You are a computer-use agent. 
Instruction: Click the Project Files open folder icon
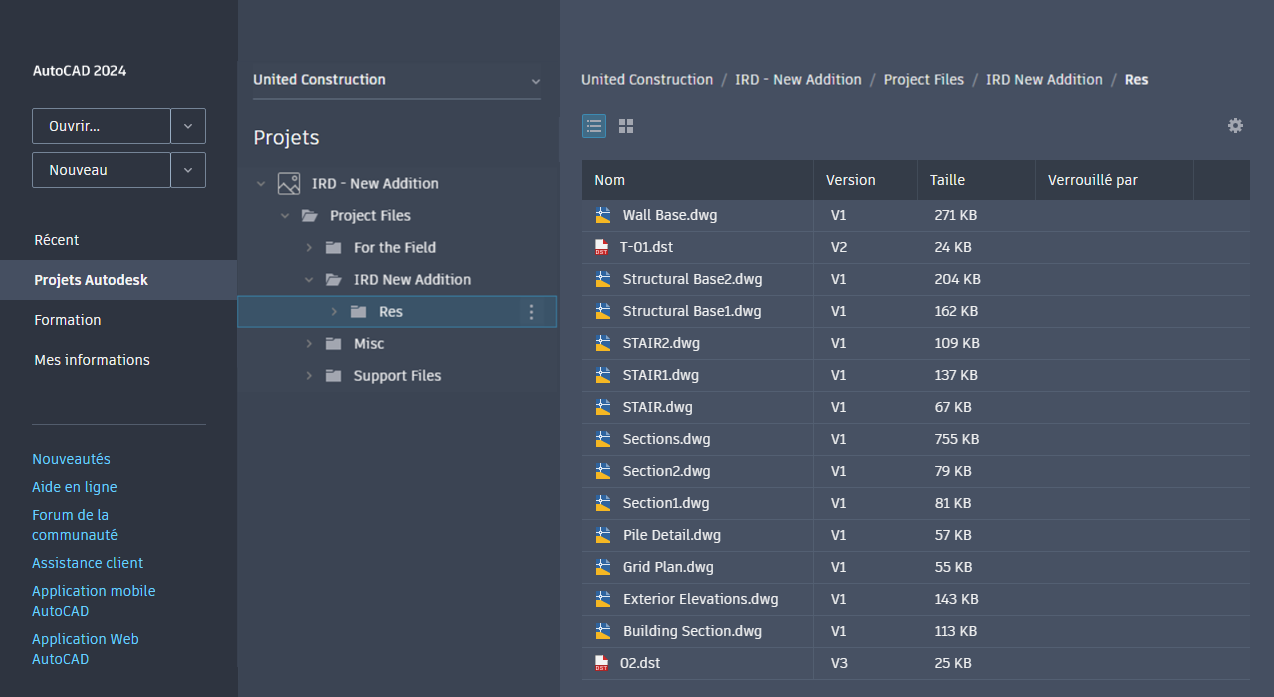(310, 215)
